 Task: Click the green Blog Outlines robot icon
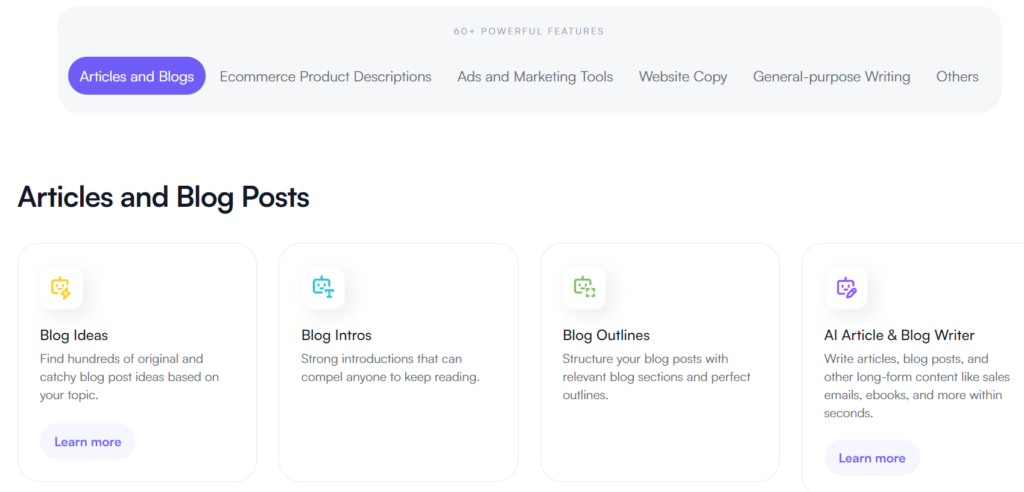(x=584, y=287)
